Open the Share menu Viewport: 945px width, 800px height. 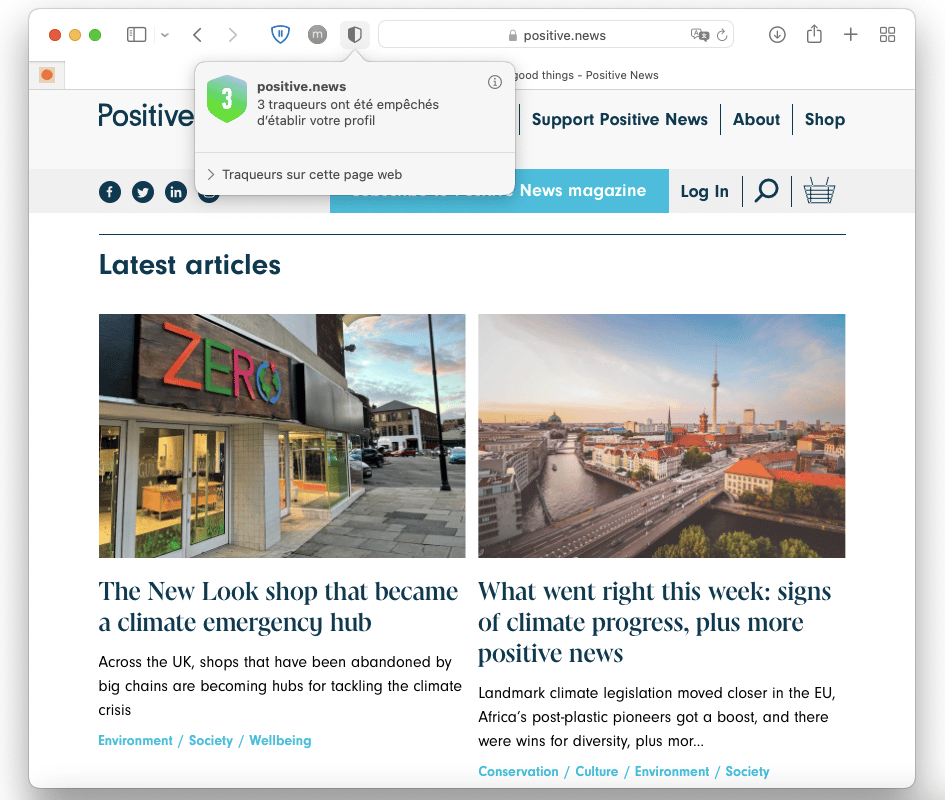814,34
